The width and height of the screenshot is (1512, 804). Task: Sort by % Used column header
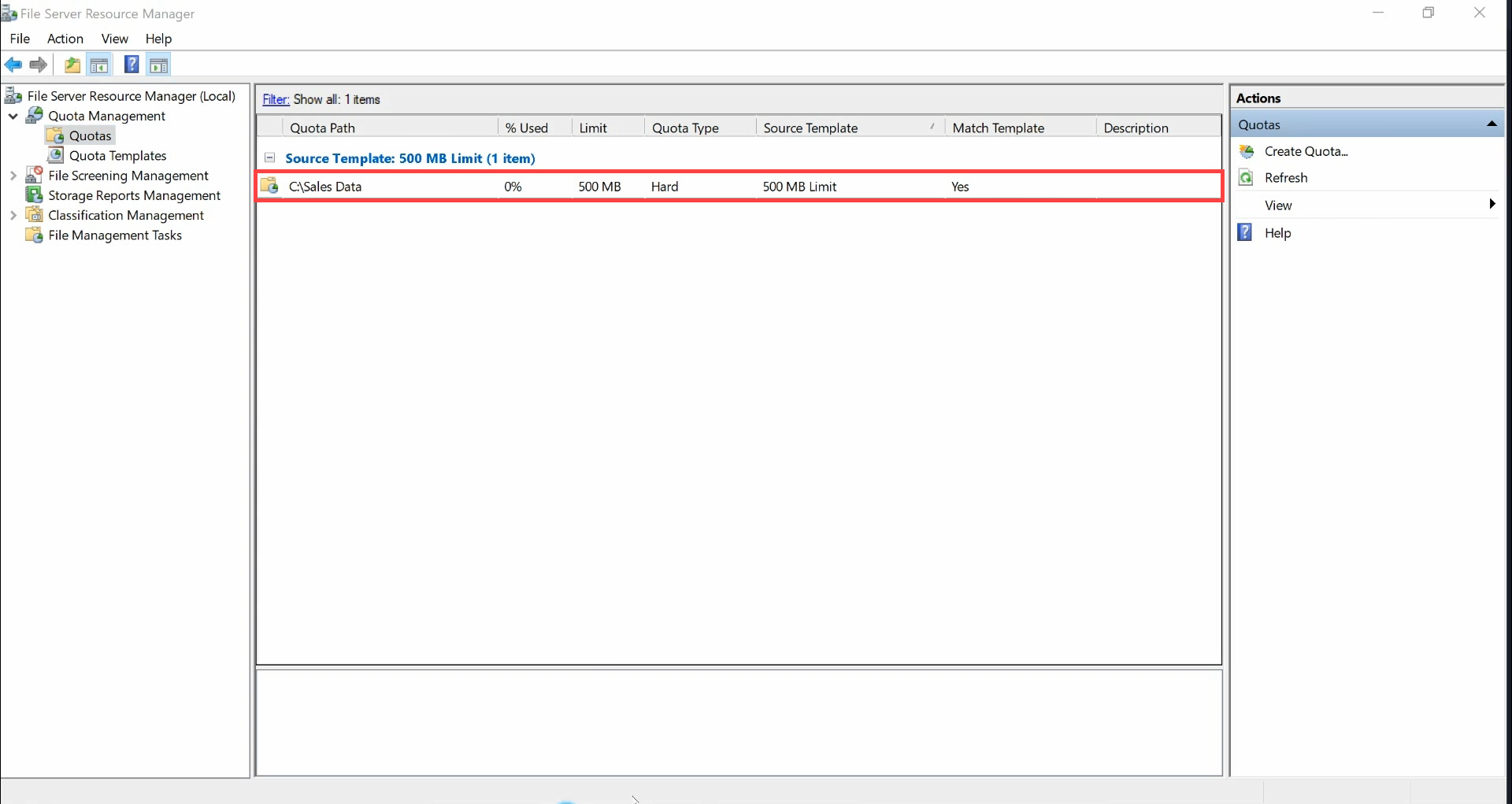[x=535, y=128]
